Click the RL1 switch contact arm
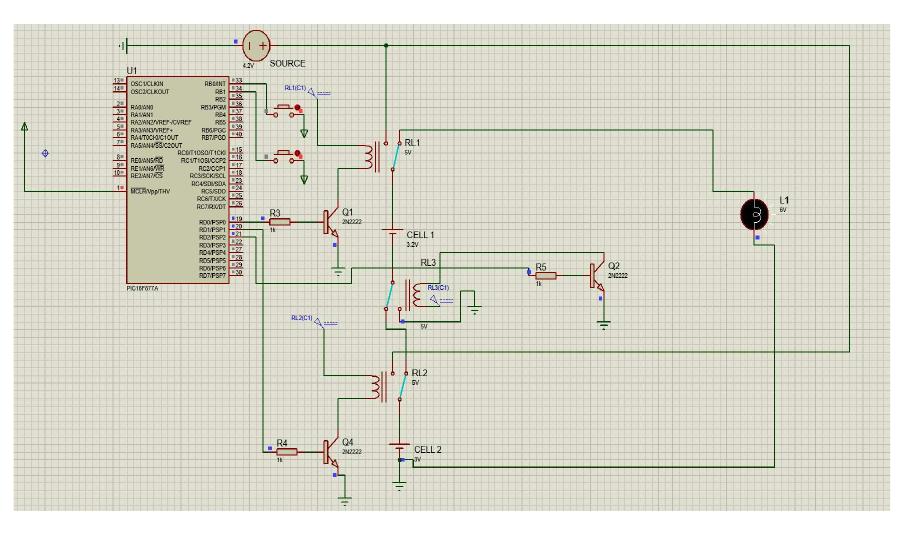Screen dimensions: 898x541 pos(396,156)
